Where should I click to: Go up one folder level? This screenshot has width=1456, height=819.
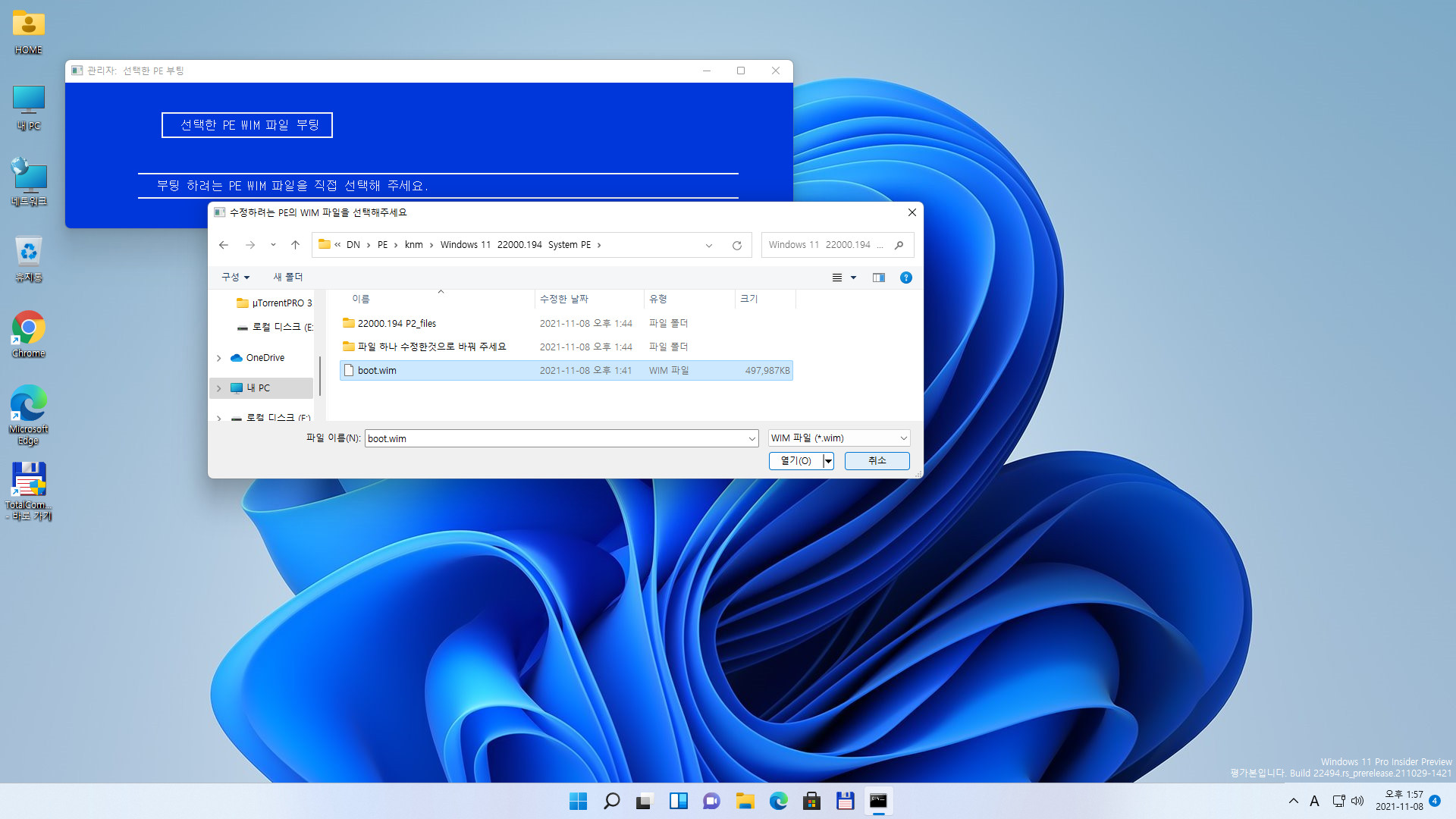tap(295, 245)
